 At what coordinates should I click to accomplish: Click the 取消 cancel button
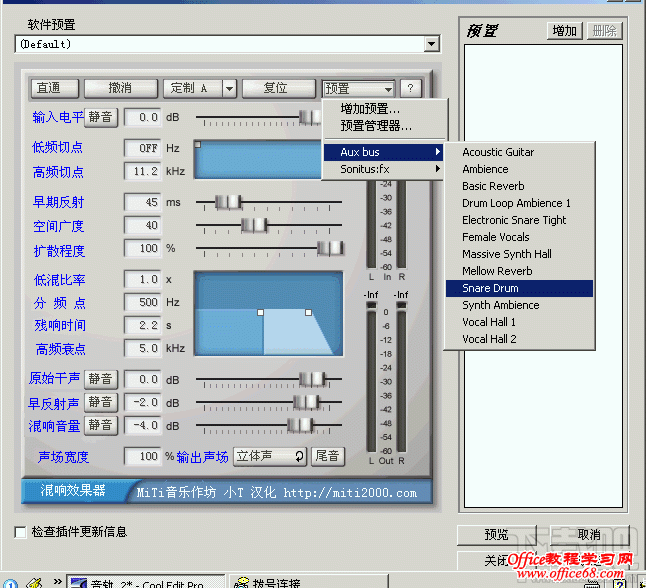pos(589,535)
